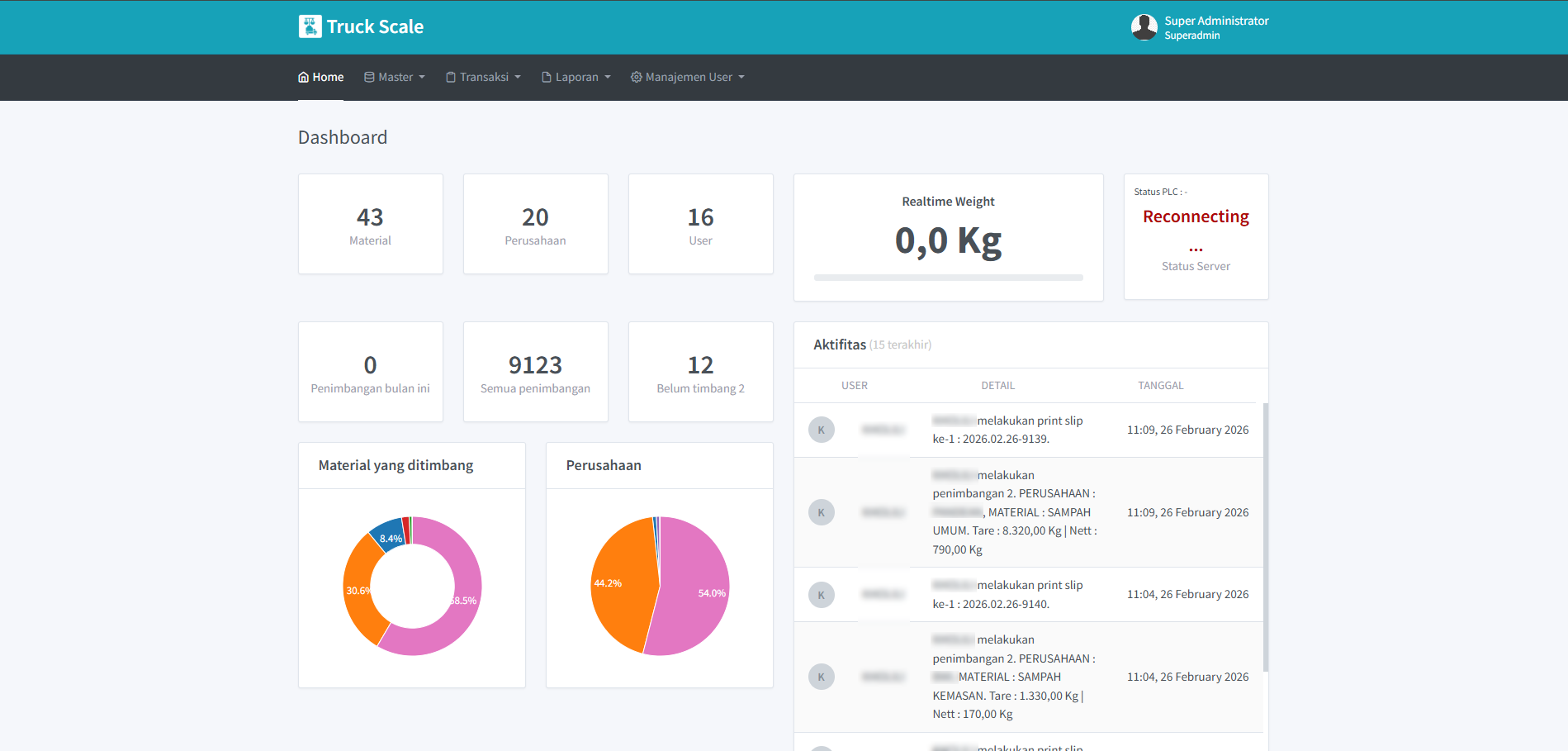Click the Manajemen User gear icon
The height and width of the screenshot is (751, 1568).
click(636, 77)
